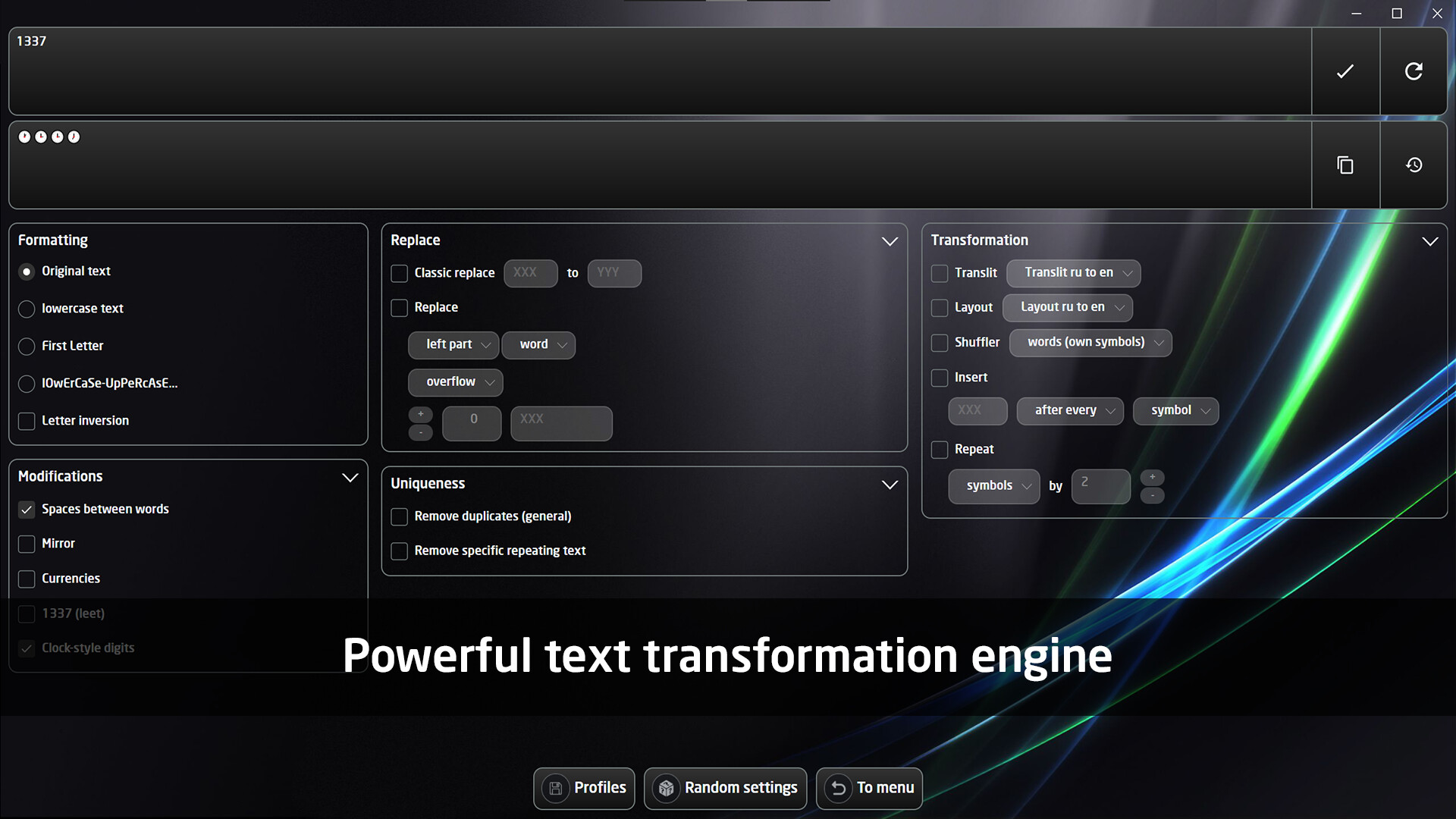Open the Translit ru to en dropdown
The height and width of the screenshot is (819, 1456).
pos(1073,273)
